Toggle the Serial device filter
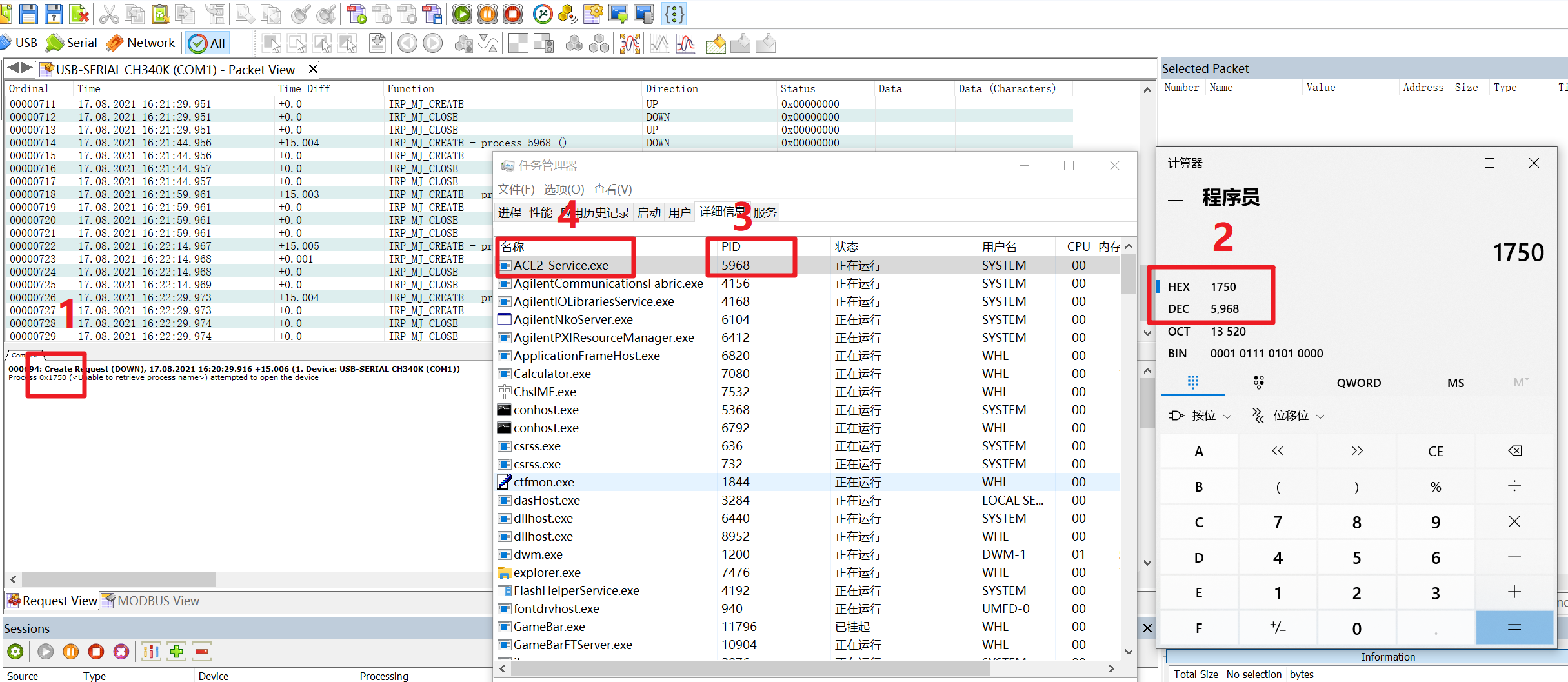1568x682 pixels. pyautogui.click(x=72, y=43)
